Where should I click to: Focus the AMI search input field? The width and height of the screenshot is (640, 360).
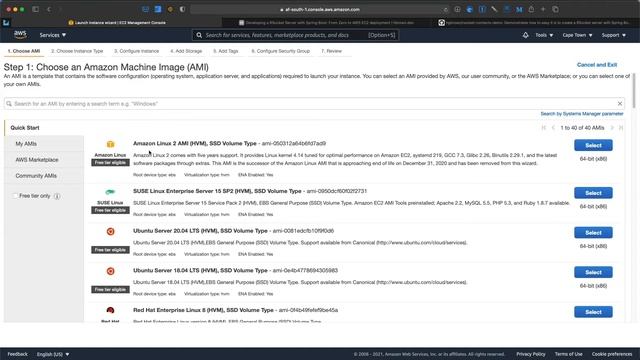pos(314,104)
